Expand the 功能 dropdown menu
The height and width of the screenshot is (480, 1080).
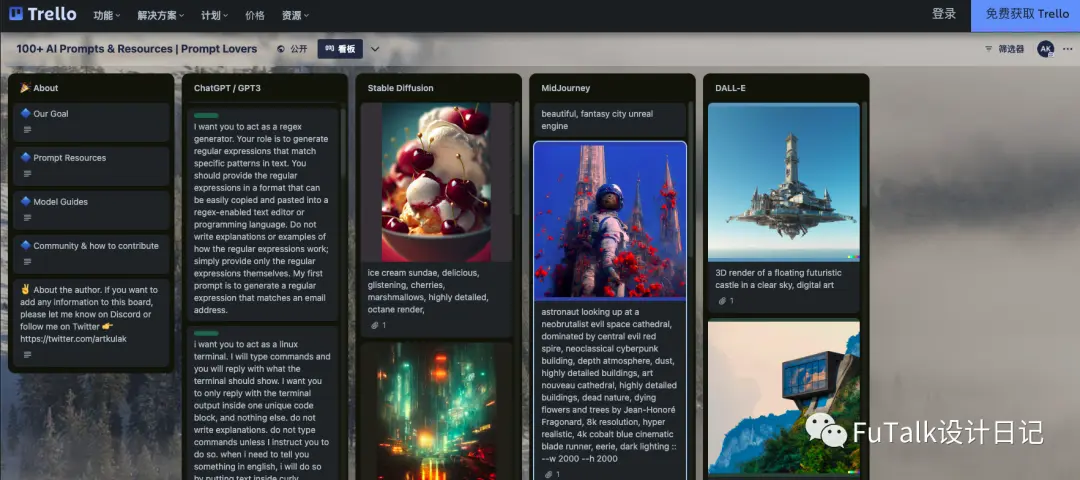click(107, 15)
